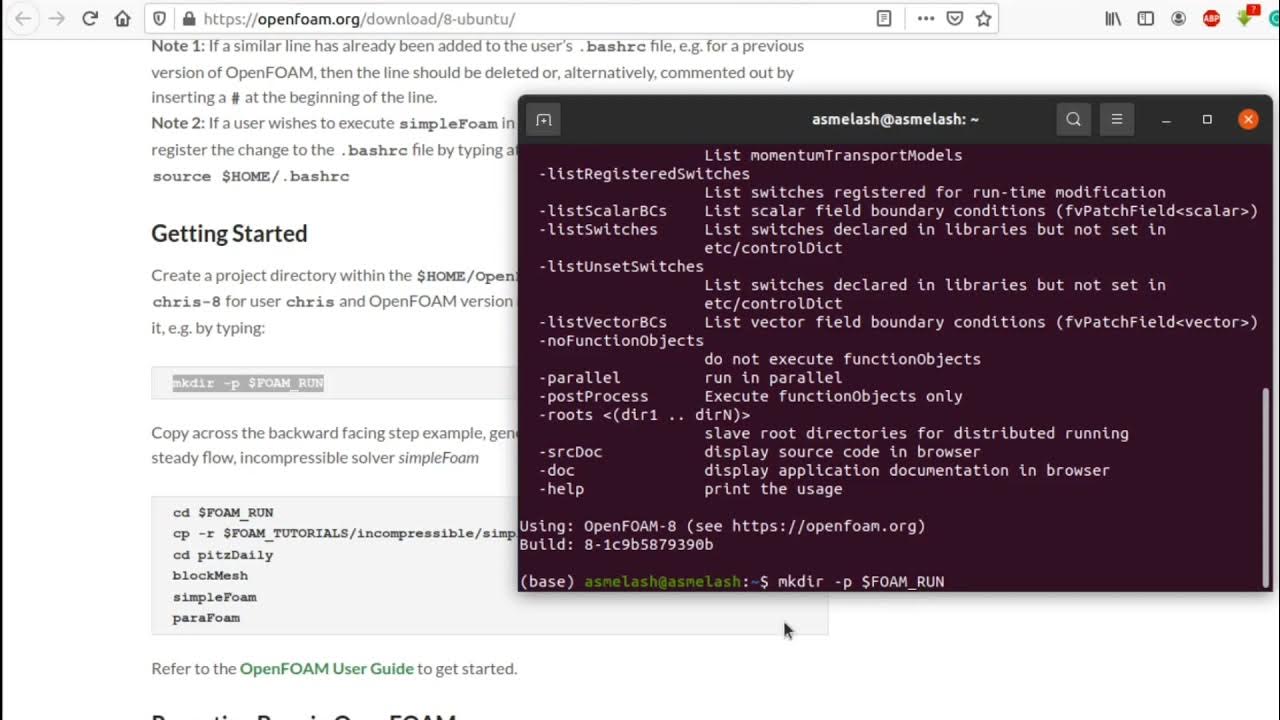
Task: Minimize the terminal window
Action: coord(1166,119)
